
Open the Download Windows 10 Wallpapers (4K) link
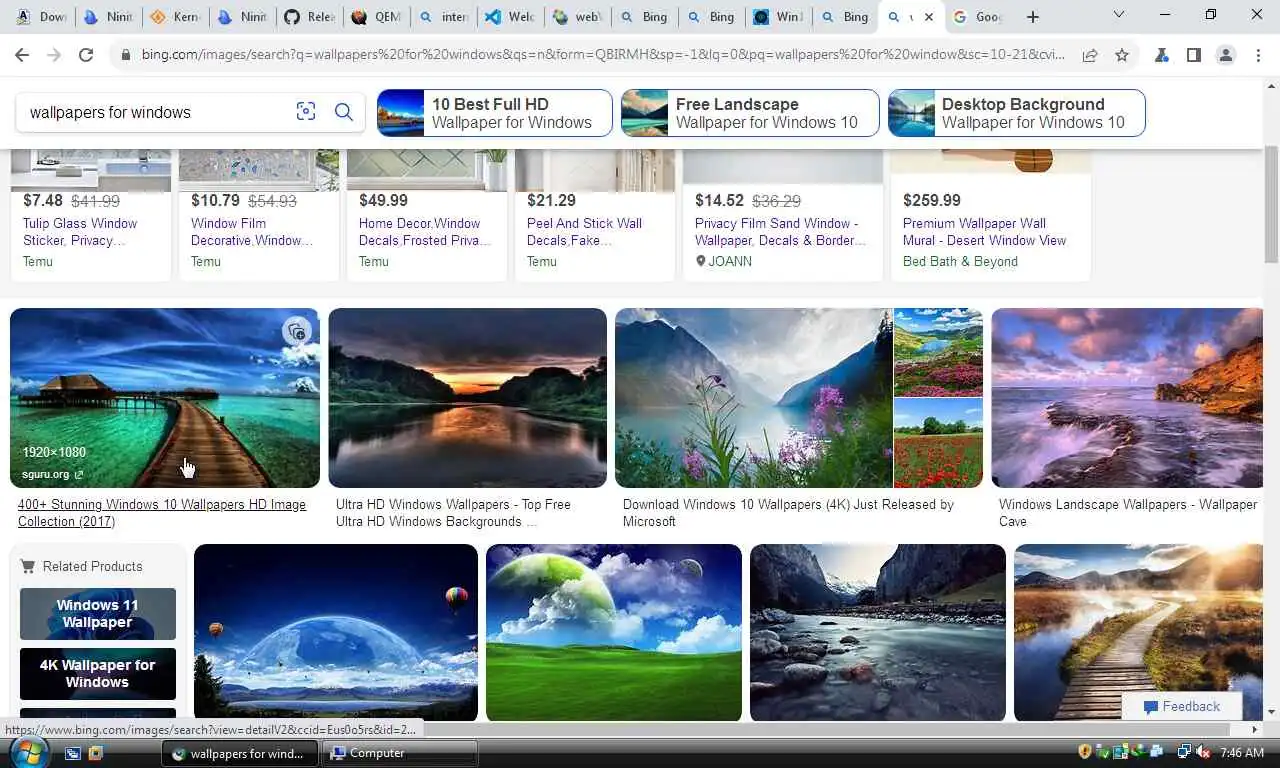[x=788, y=513]
